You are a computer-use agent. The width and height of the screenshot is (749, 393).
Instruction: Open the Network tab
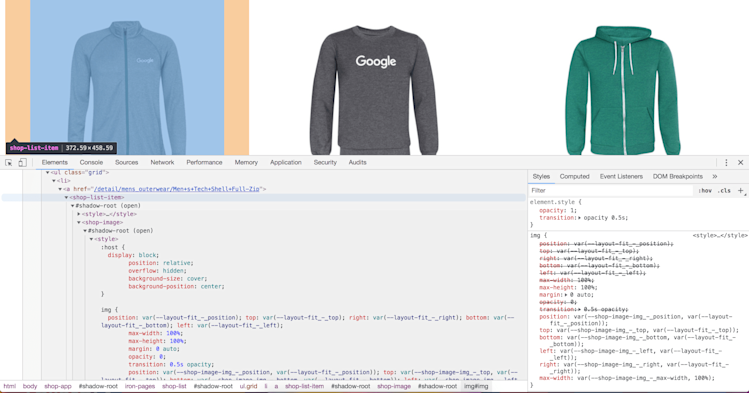[162, 163]
